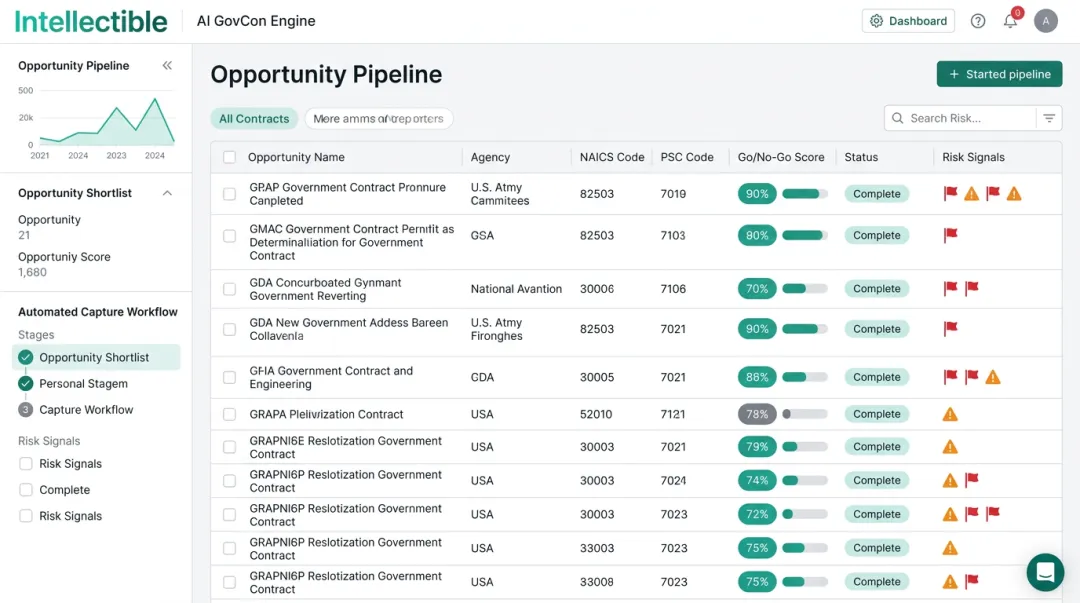1080x603 pixels.
Task: Click the step 3 icon beside Capture Workflow
Action: (25, 409)
